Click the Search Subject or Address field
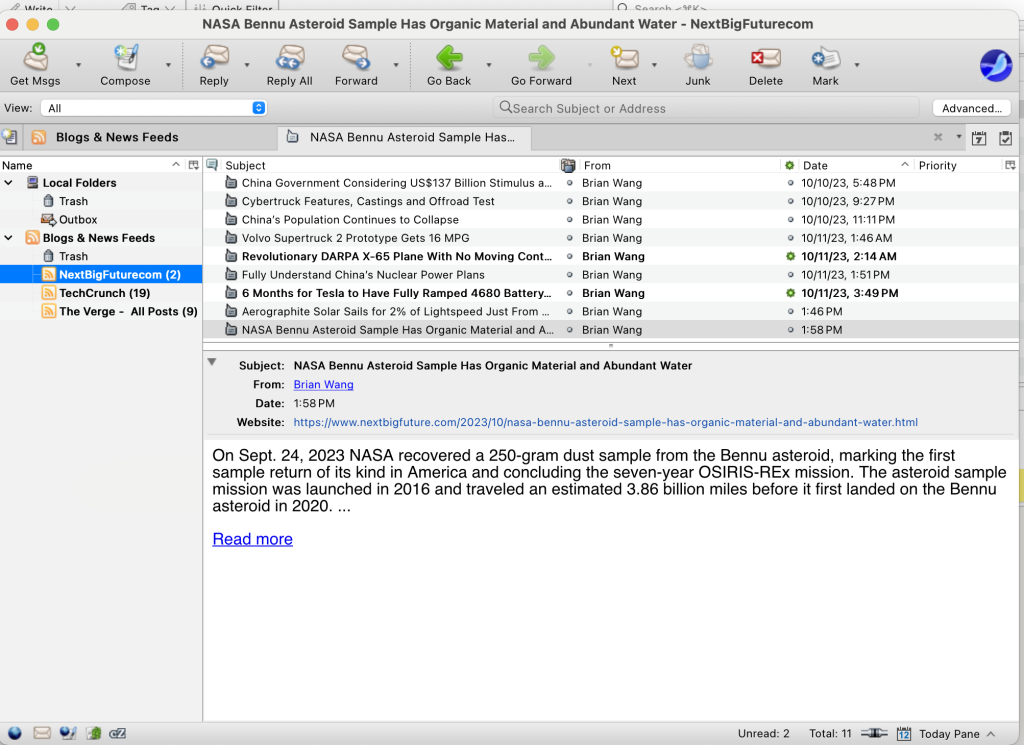This screenshot has width=1024, height=745. [x=706, y=108]
